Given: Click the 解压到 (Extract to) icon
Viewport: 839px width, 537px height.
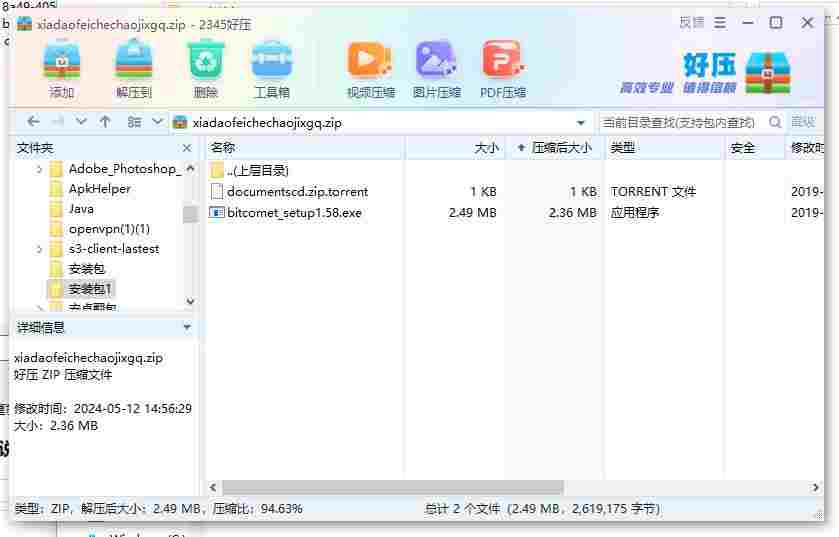Looking at the screenshot, I should (134, 70).
